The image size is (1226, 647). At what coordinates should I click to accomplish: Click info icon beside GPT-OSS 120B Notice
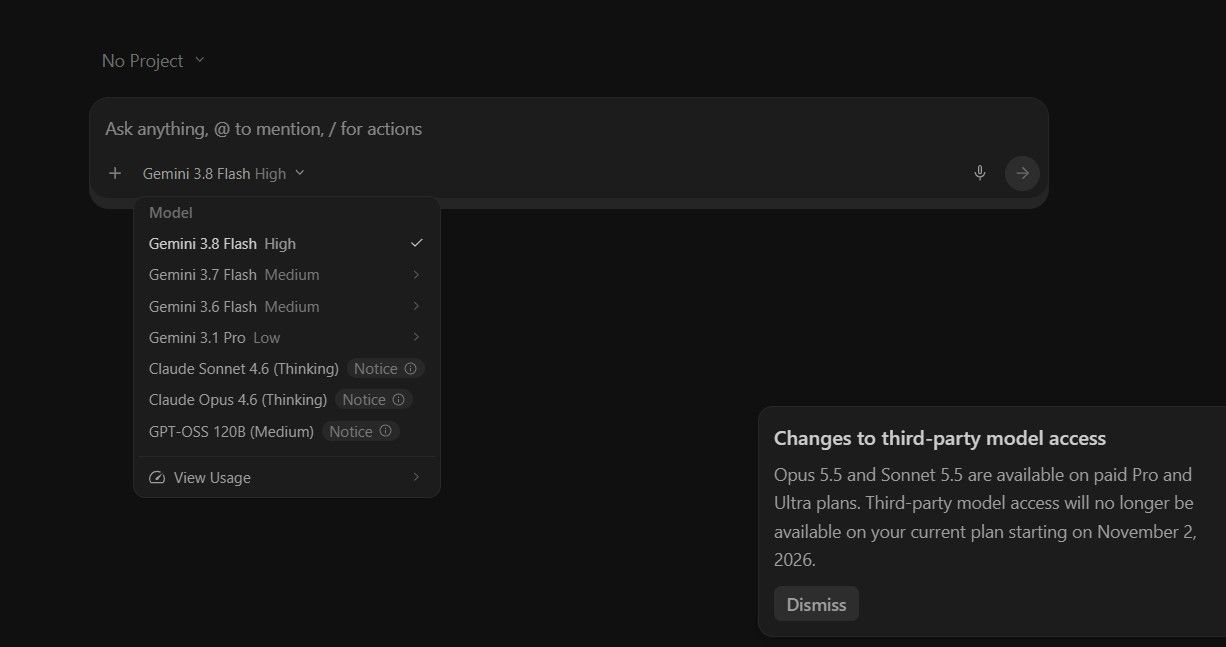click(385, 431)
